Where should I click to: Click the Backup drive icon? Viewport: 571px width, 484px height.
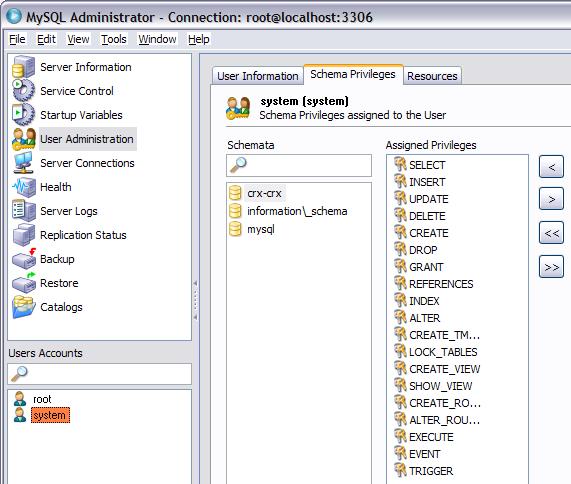click(x=24, y=259)
